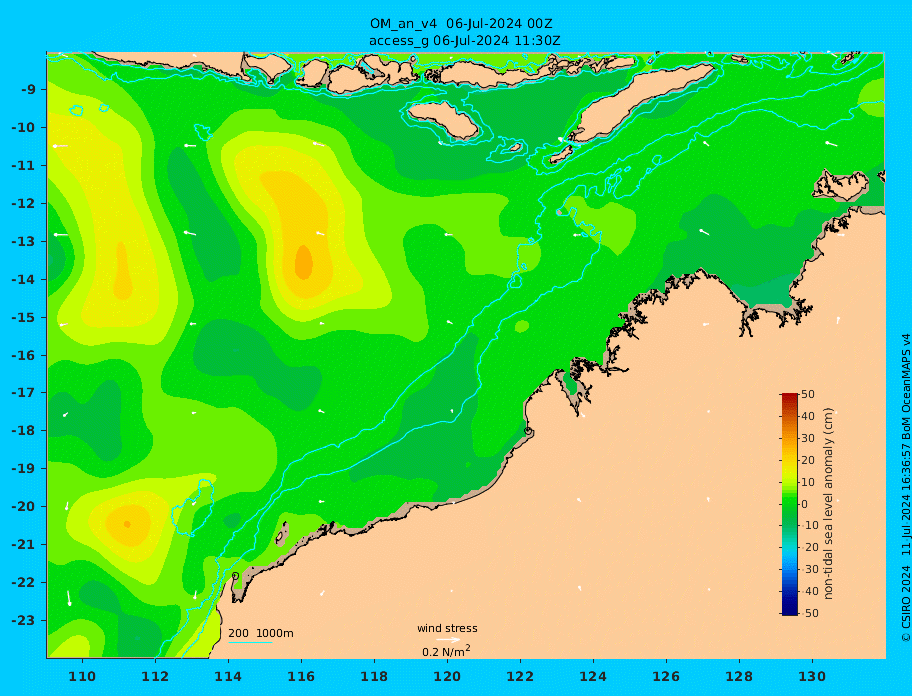Screen dimensions: 912x696
Task: Click the green zero region of the colorbar
Action: [789, 504]
